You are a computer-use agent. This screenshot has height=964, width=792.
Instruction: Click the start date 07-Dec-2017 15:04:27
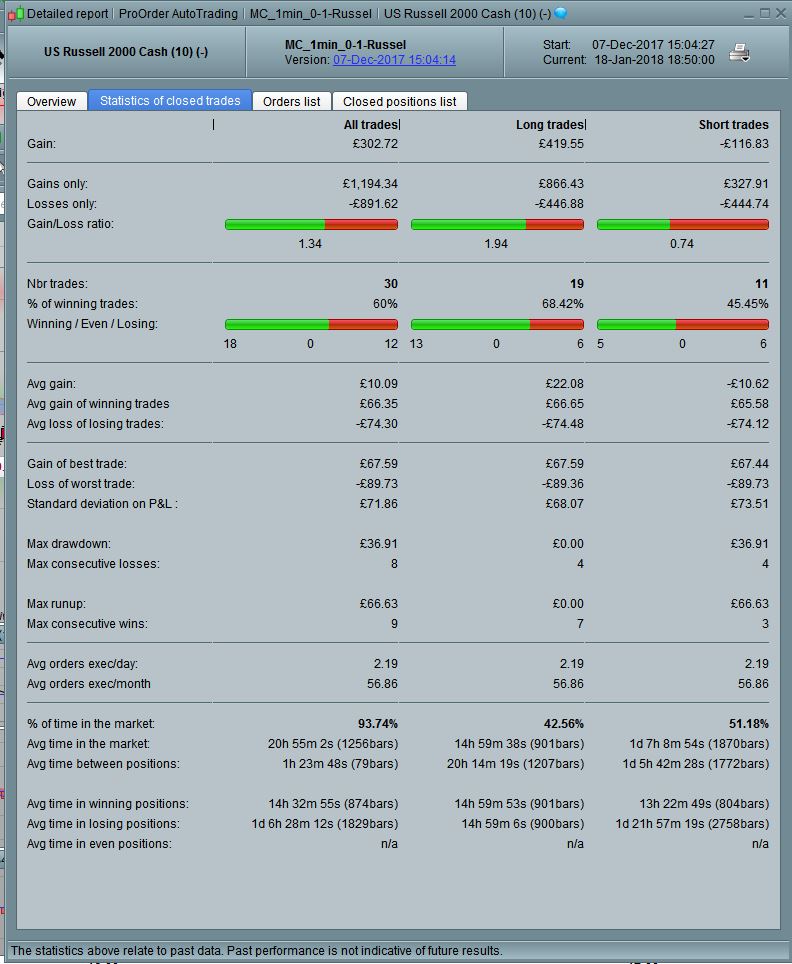click(x=653, y=45)
